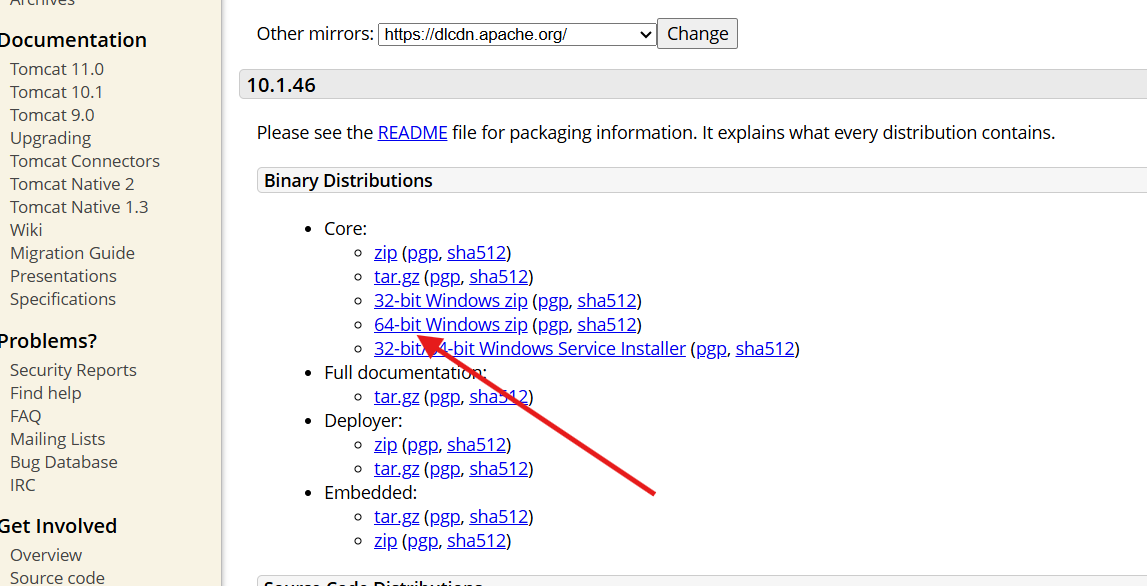Open pgp signature for Core zip
The height and width of the screenshot is (586, 1147).
(423, 253)
